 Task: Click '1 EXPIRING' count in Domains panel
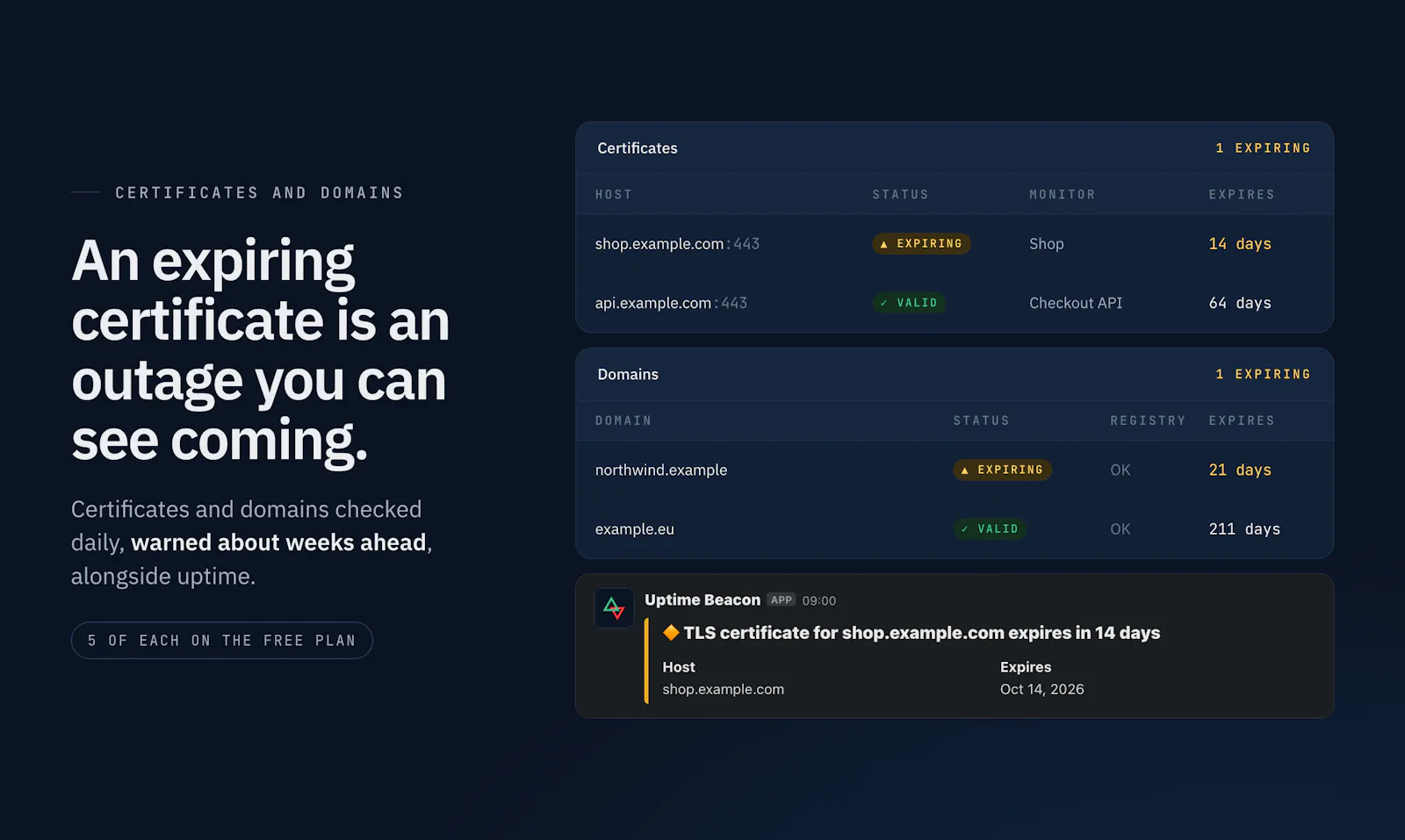coord(1263,375)
